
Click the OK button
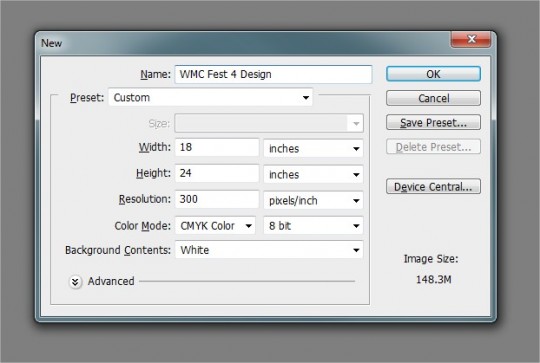433,74
